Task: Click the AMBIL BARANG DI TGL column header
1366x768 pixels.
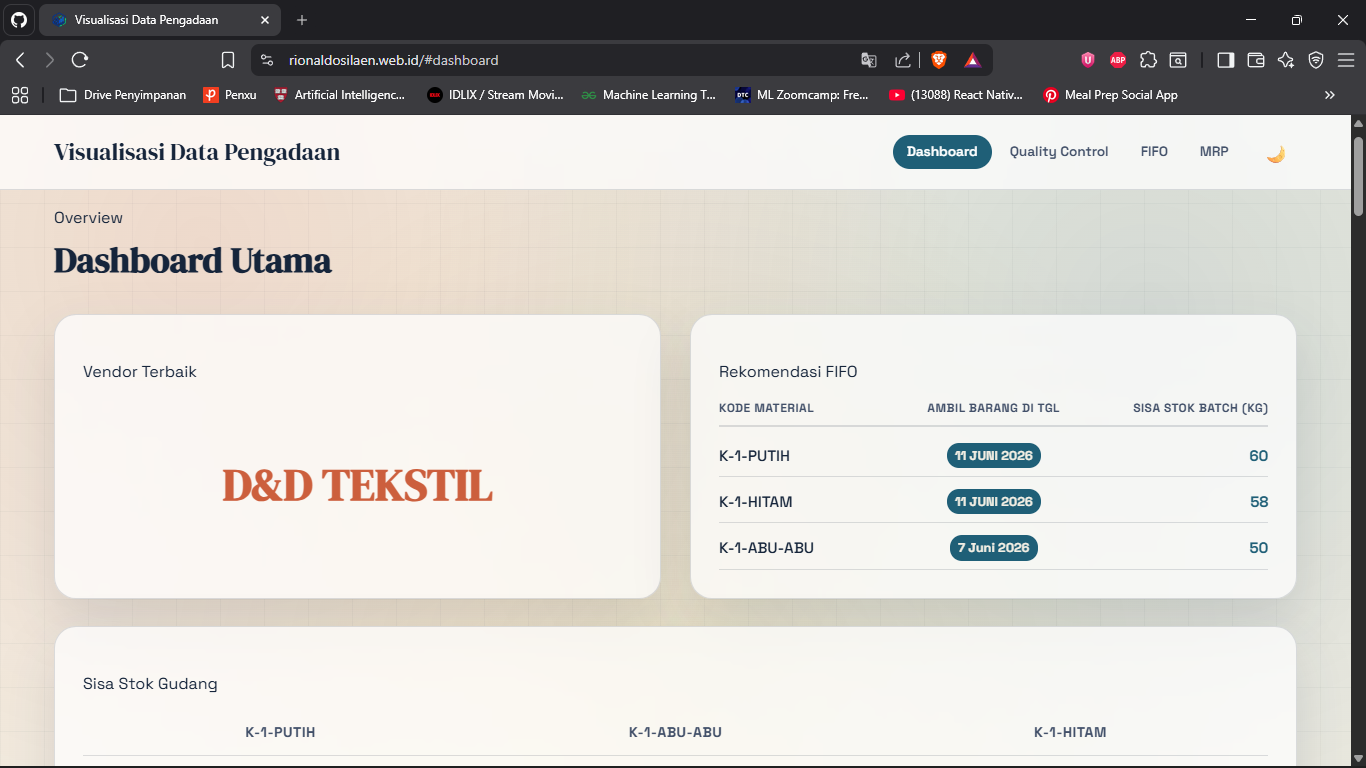Action: [x=993, y=408]
